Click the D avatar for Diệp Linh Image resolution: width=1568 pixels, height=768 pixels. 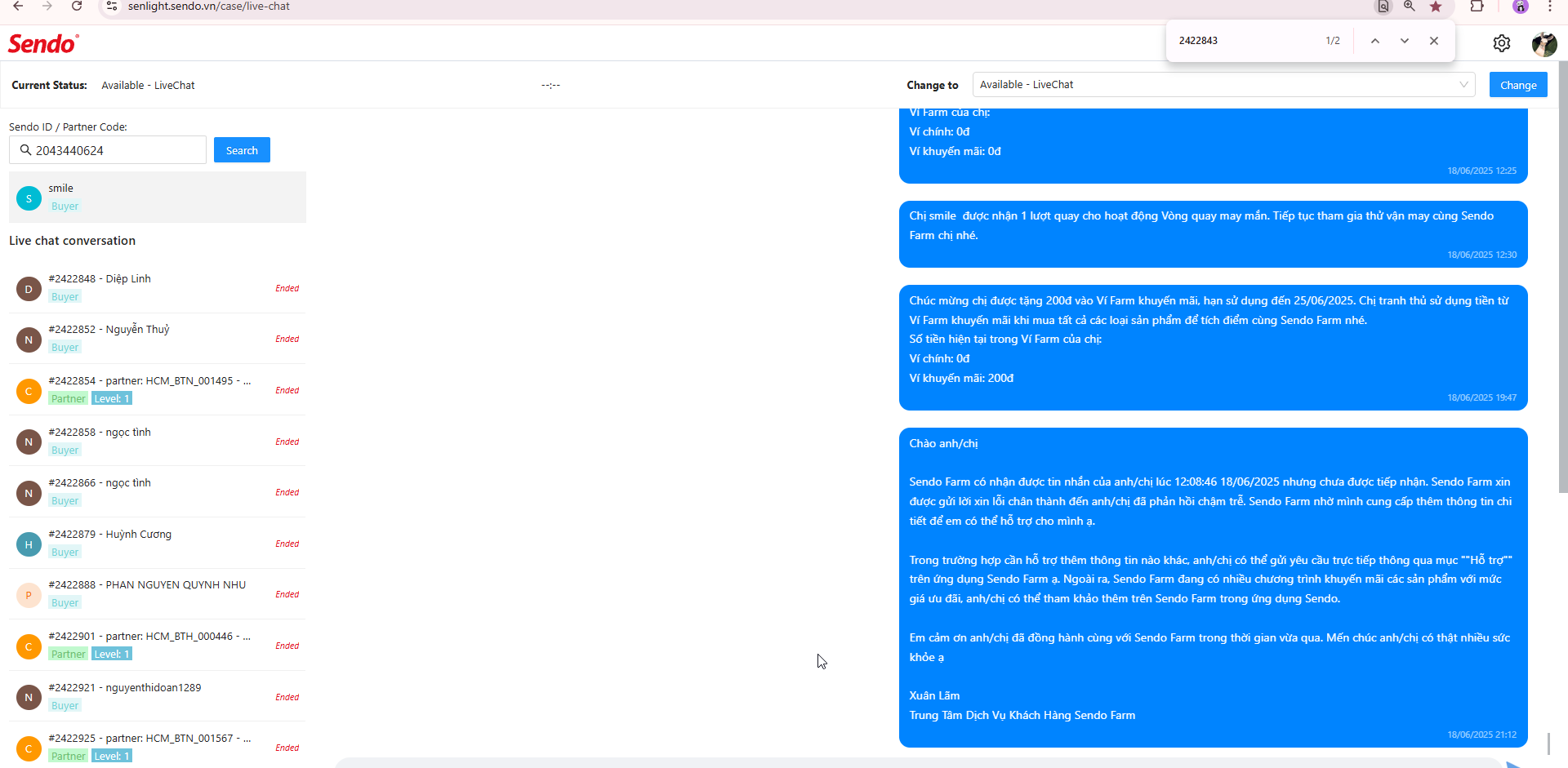pos(29,289)
